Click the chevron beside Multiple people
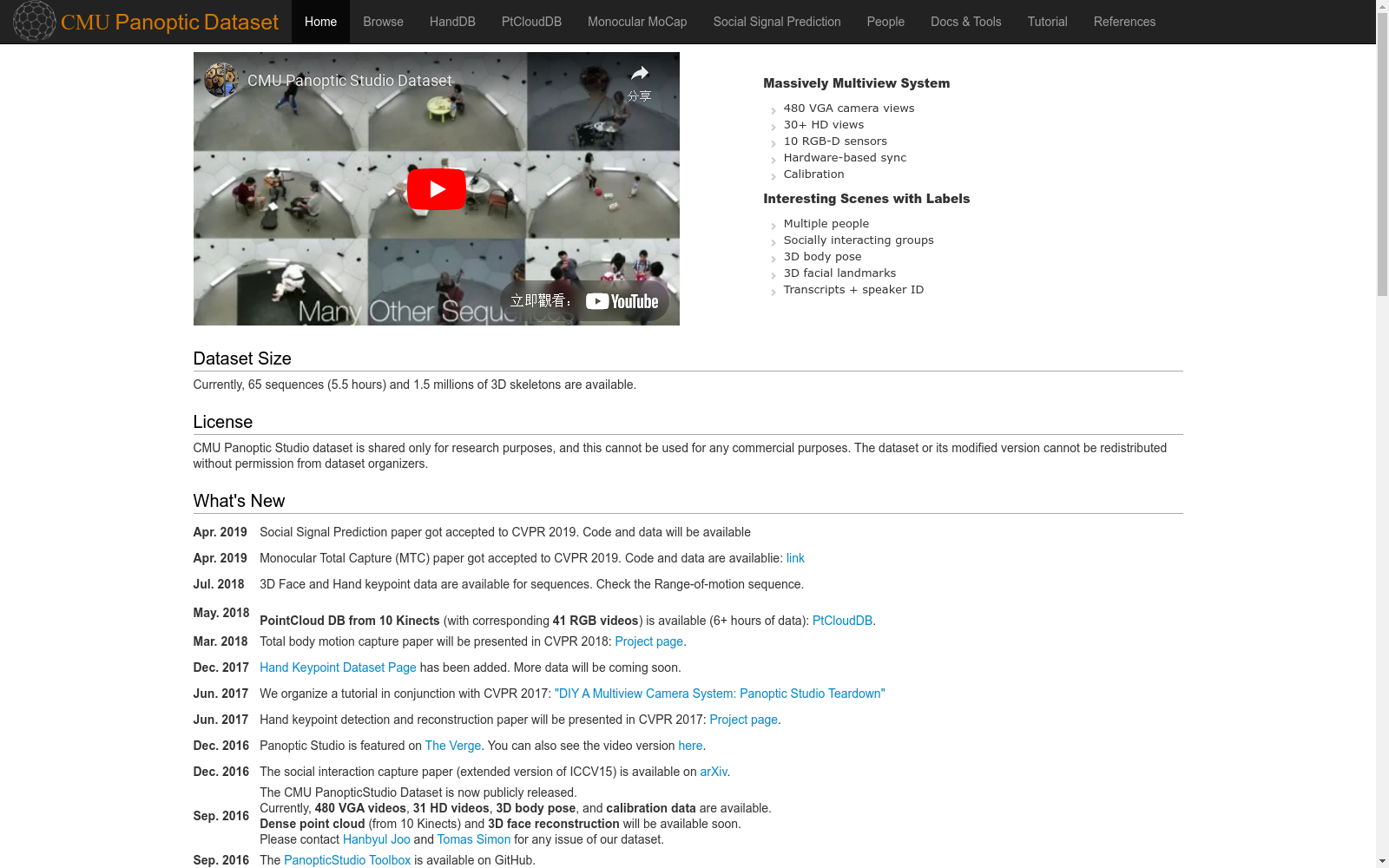The height and width of the screenshot is (868, 1389). [x=773, y=226]
